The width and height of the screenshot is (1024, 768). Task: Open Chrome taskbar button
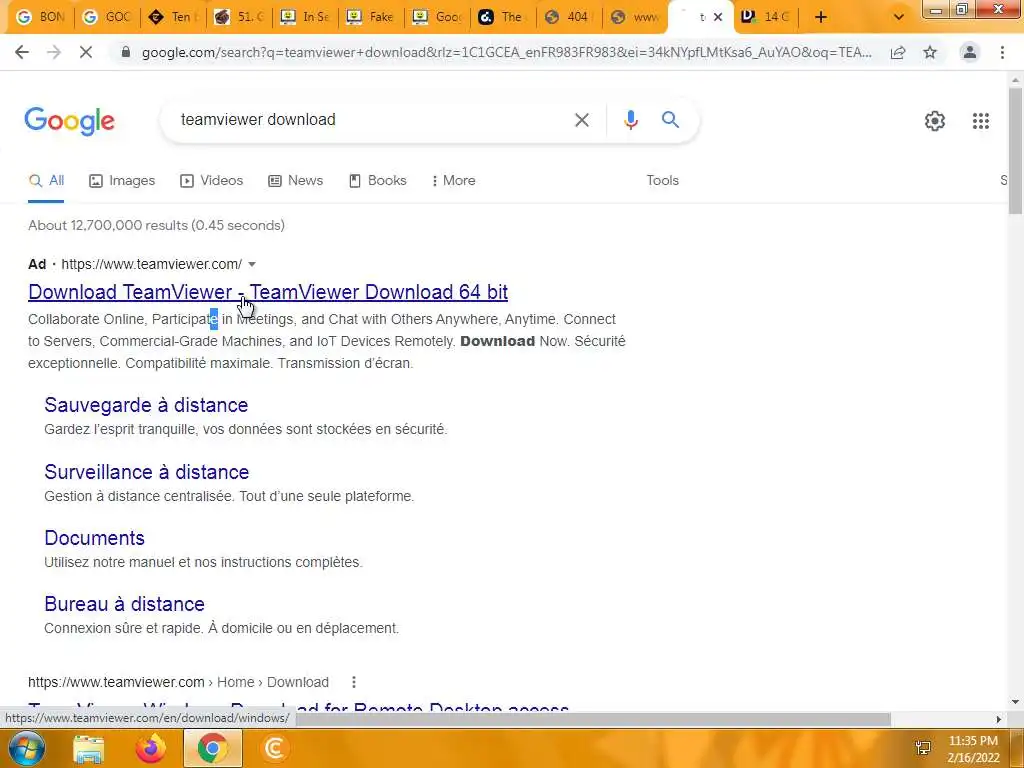tap(212, 748)
